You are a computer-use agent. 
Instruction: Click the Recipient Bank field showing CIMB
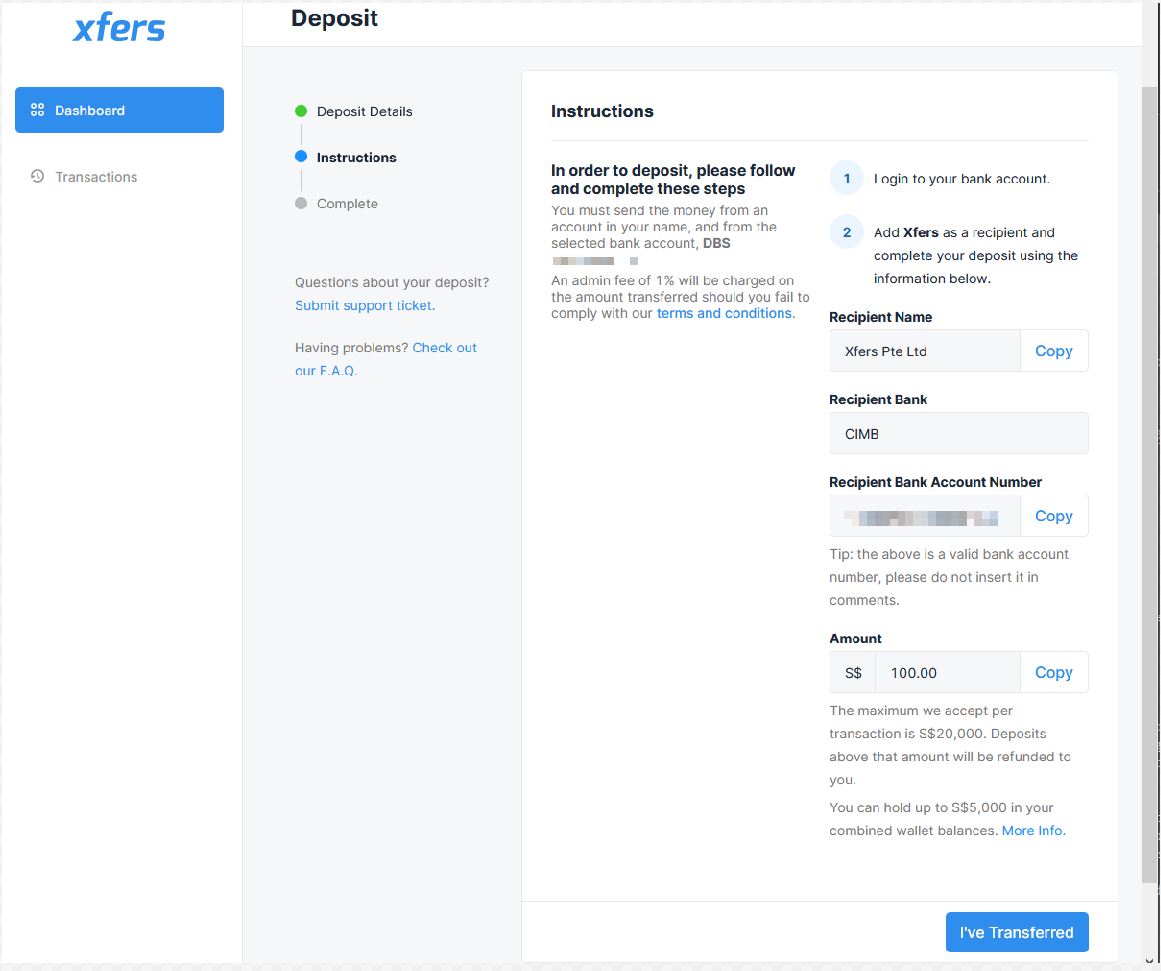959,433
